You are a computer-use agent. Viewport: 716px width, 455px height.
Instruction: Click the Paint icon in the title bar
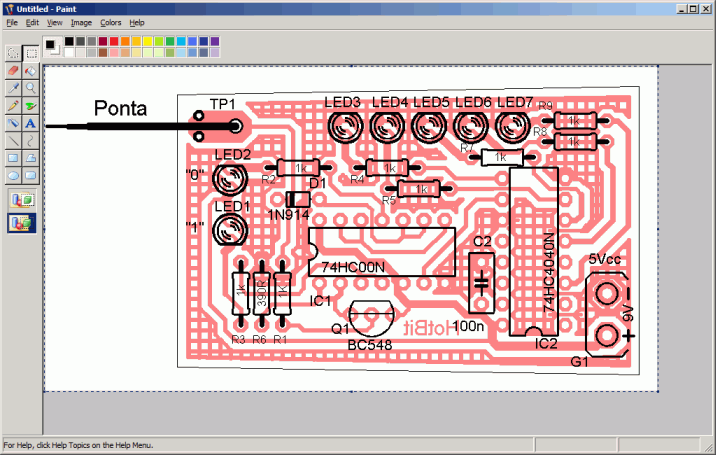pos(9,9)
